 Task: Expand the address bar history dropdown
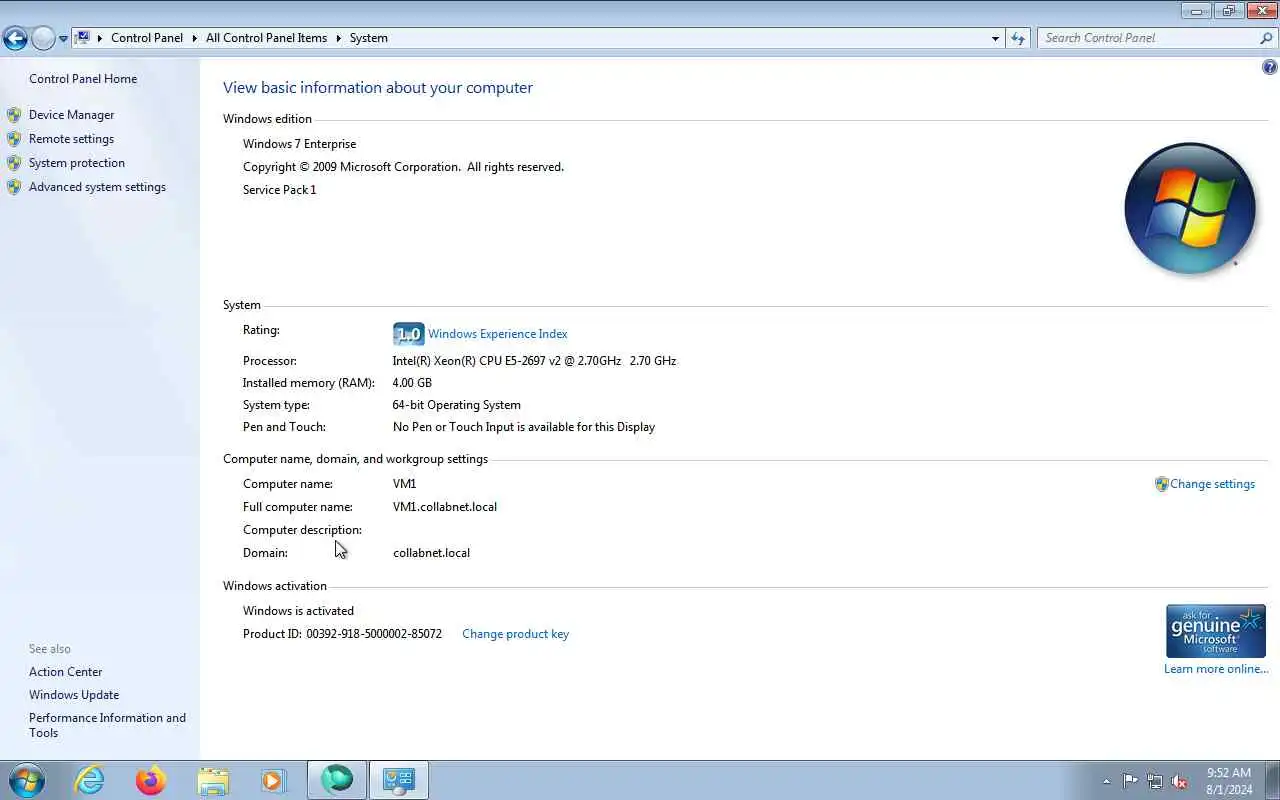995,38
